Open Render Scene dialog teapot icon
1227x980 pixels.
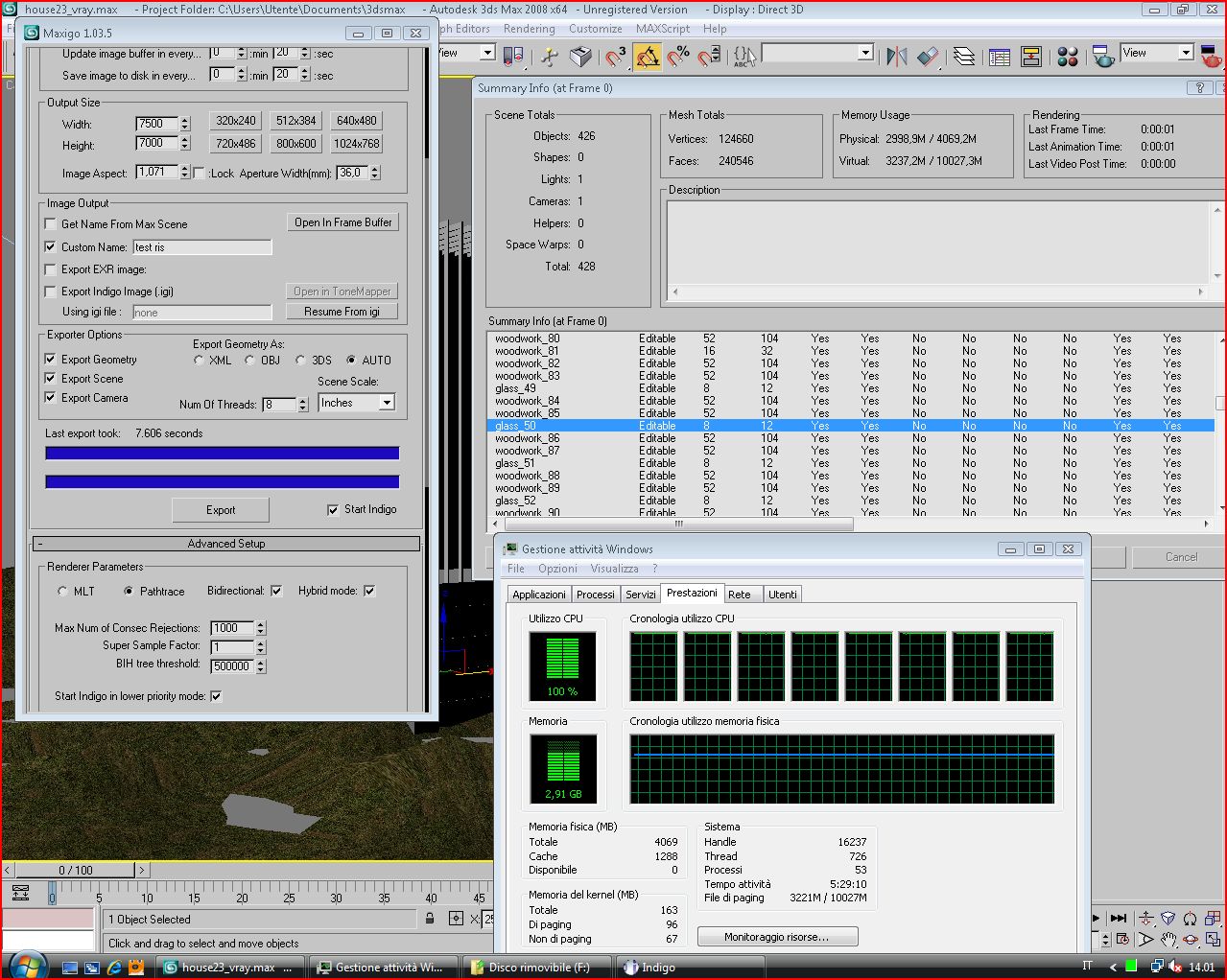[x=1104, y=57]
